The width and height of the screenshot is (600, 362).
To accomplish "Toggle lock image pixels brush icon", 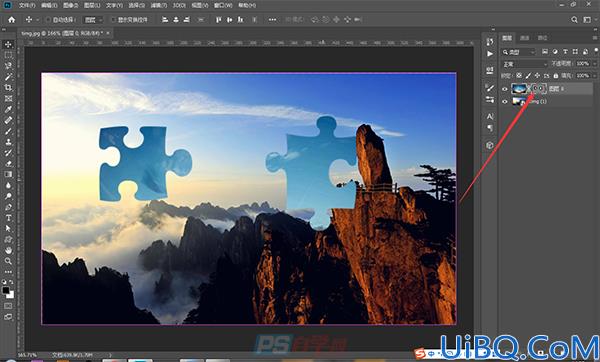I will click(x=528, y=76).
